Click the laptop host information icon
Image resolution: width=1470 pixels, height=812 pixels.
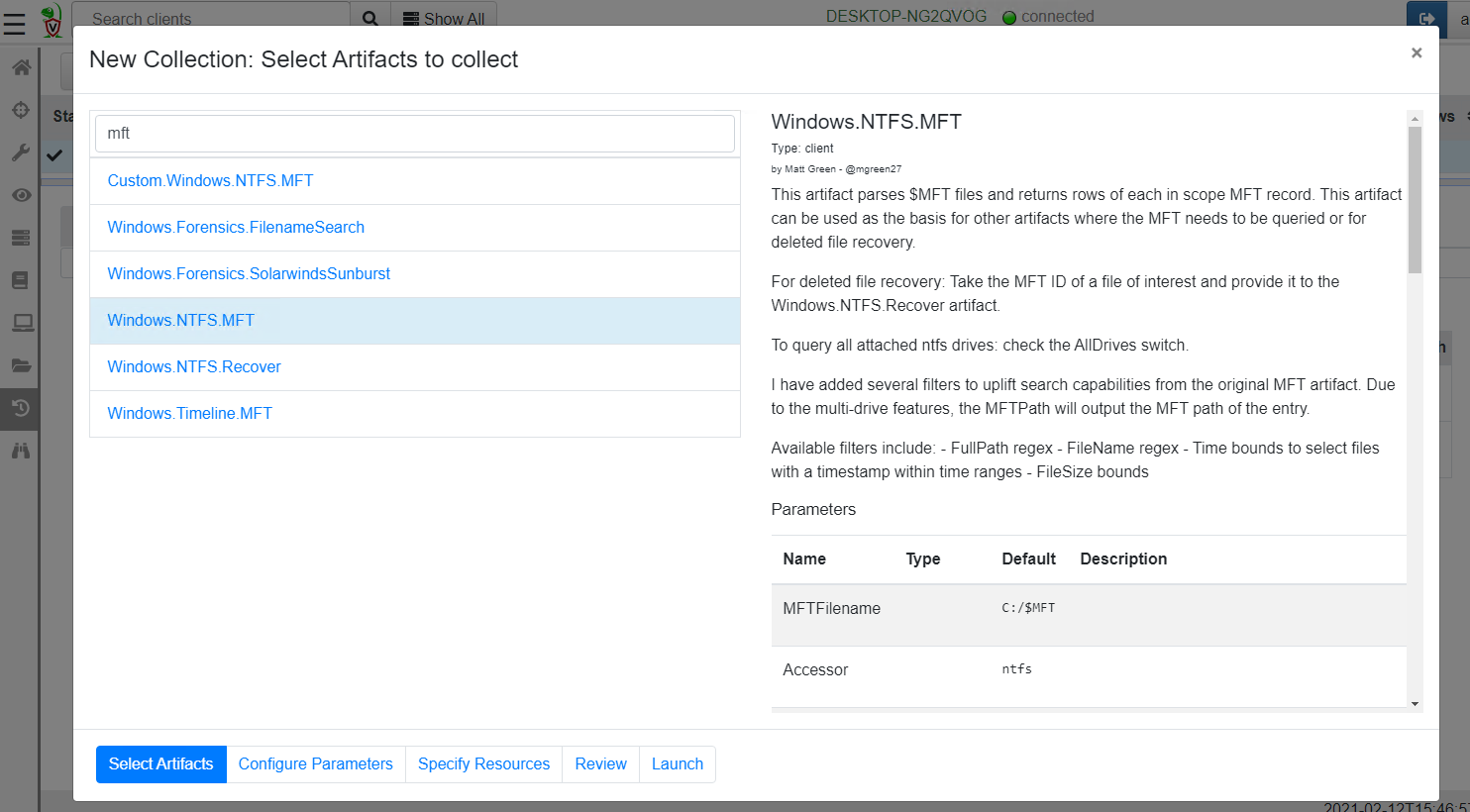pos(21,323)
